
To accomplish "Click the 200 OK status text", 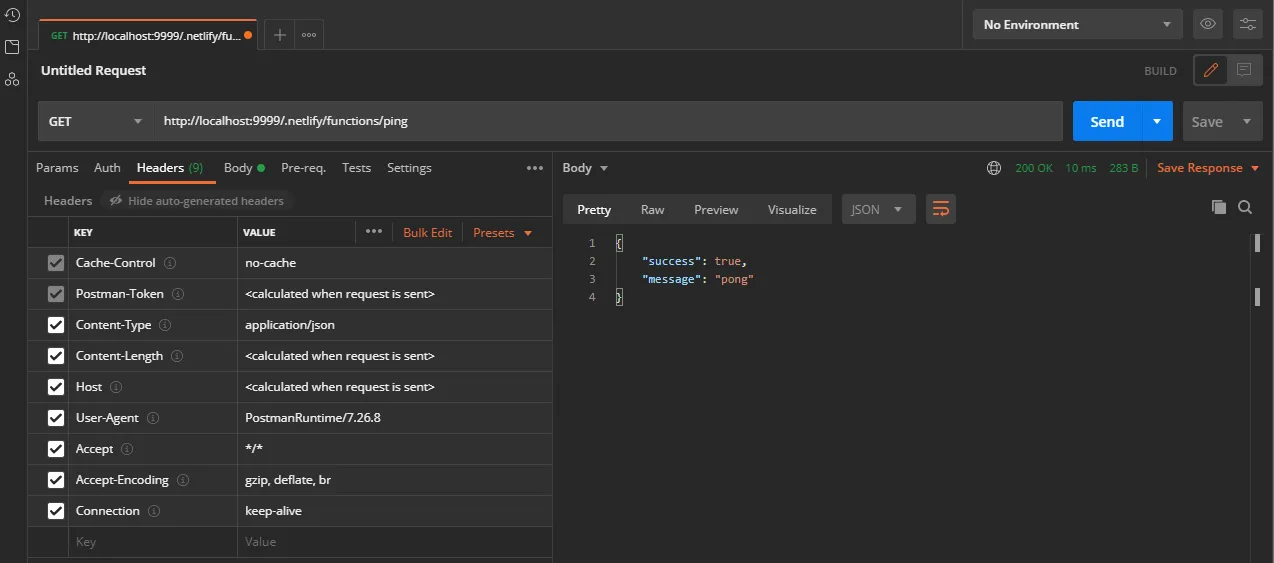I will point(1033,168).
